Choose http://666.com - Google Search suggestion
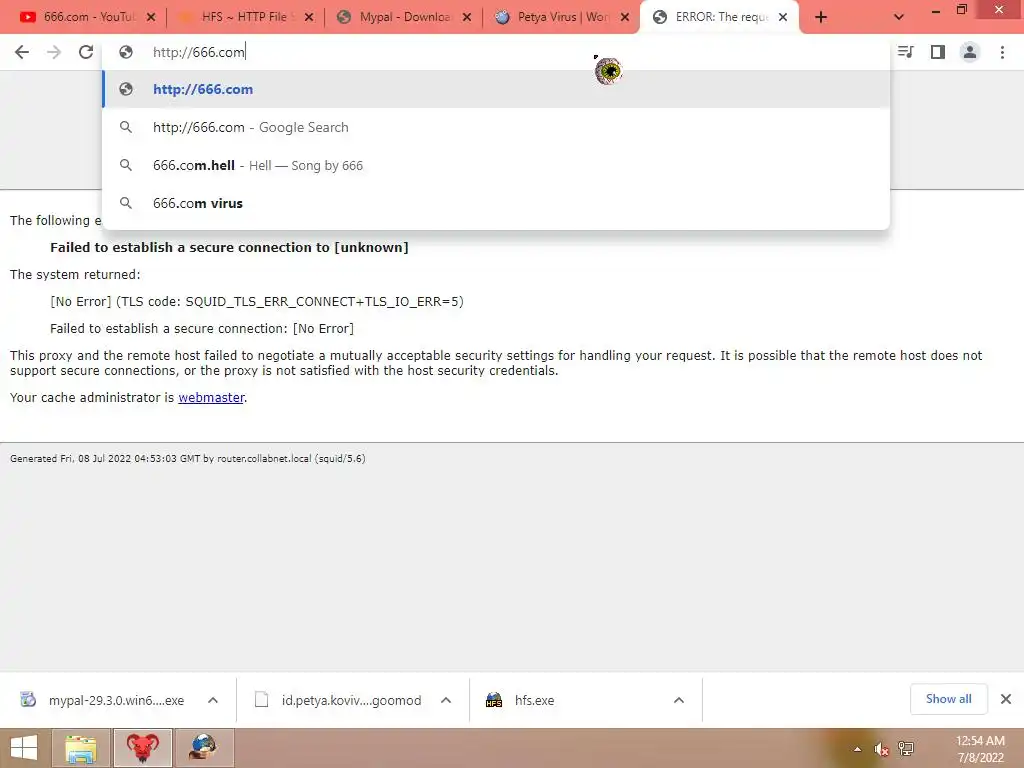Image resolution: width=1024 pixels, height=768 pixels. pyautogui.click(x=496, y=127)
